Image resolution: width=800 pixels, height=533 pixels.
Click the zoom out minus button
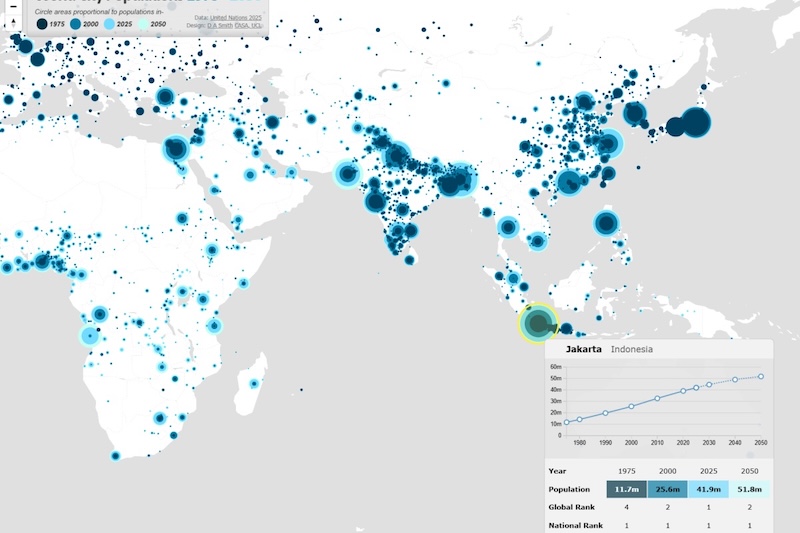[x=11, y=4]
